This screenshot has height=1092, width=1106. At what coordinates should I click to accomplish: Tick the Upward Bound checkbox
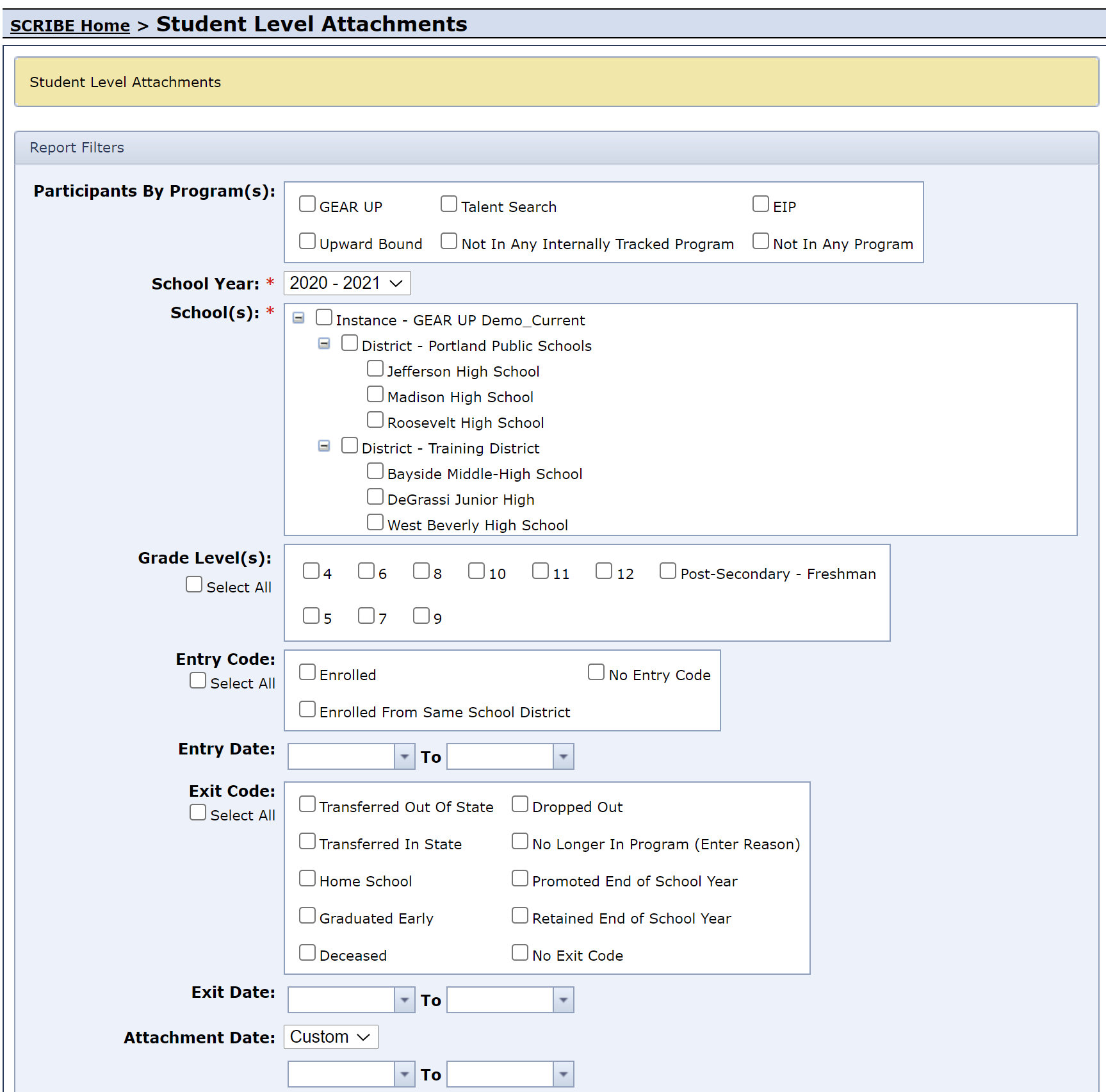(x=307, y=241)
